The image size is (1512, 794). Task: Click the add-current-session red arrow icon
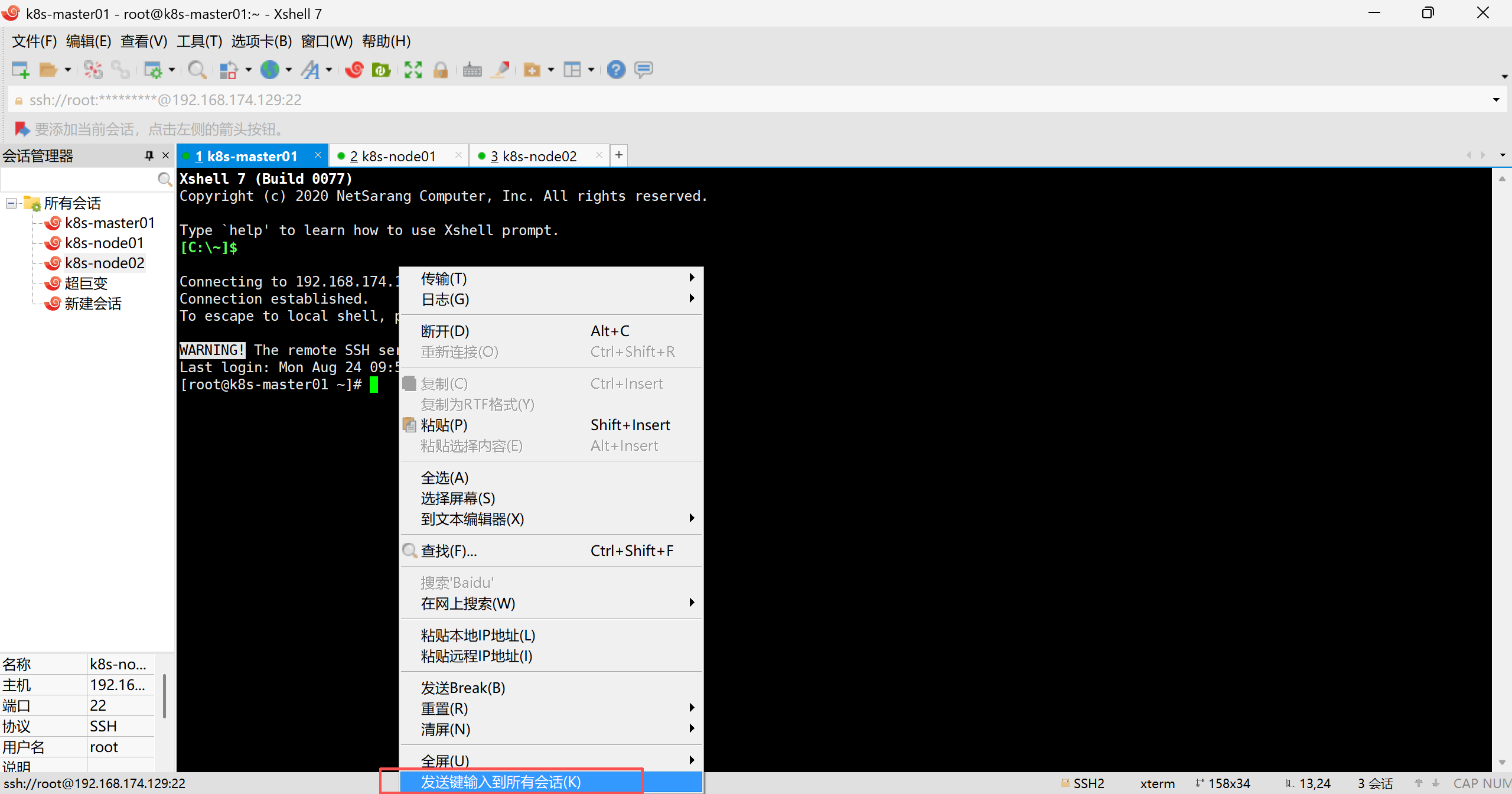[x=22, y=129]
